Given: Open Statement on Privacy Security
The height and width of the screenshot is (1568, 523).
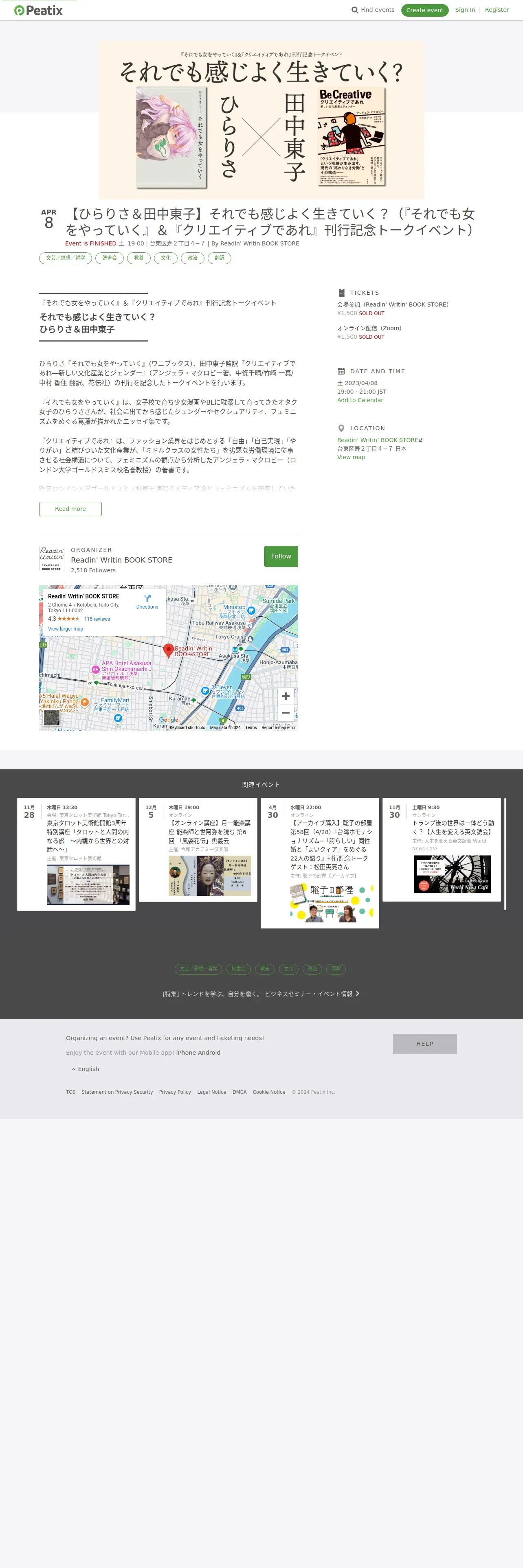Looking at the screenshot, I should pos(117,1092).
